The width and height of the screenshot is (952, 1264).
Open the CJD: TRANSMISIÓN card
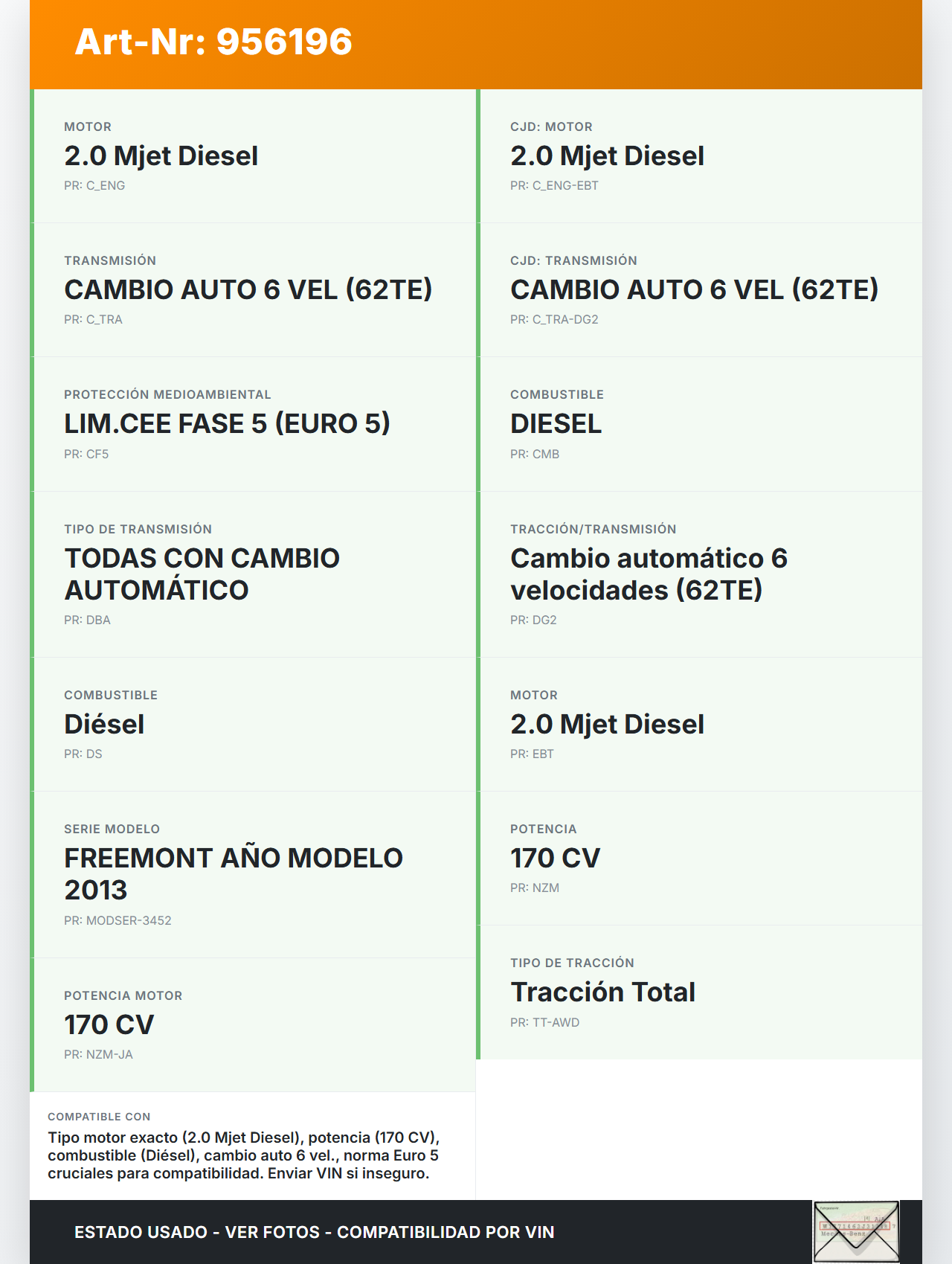click(x=701, y=290)
